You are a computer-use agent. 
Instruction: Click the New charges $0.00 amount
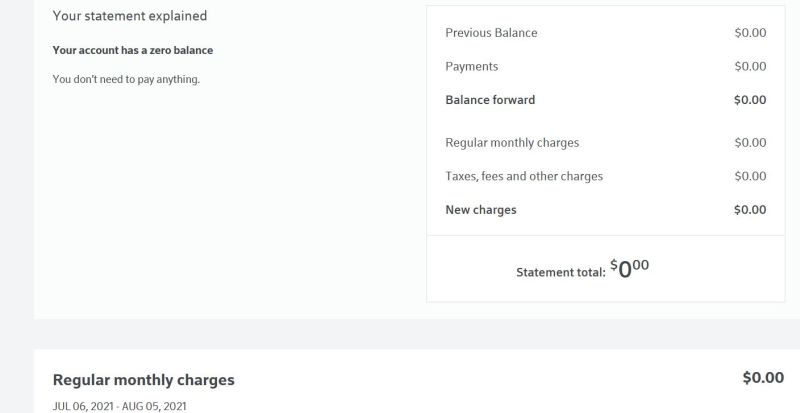pyautogui.click(x=750, y=210)
